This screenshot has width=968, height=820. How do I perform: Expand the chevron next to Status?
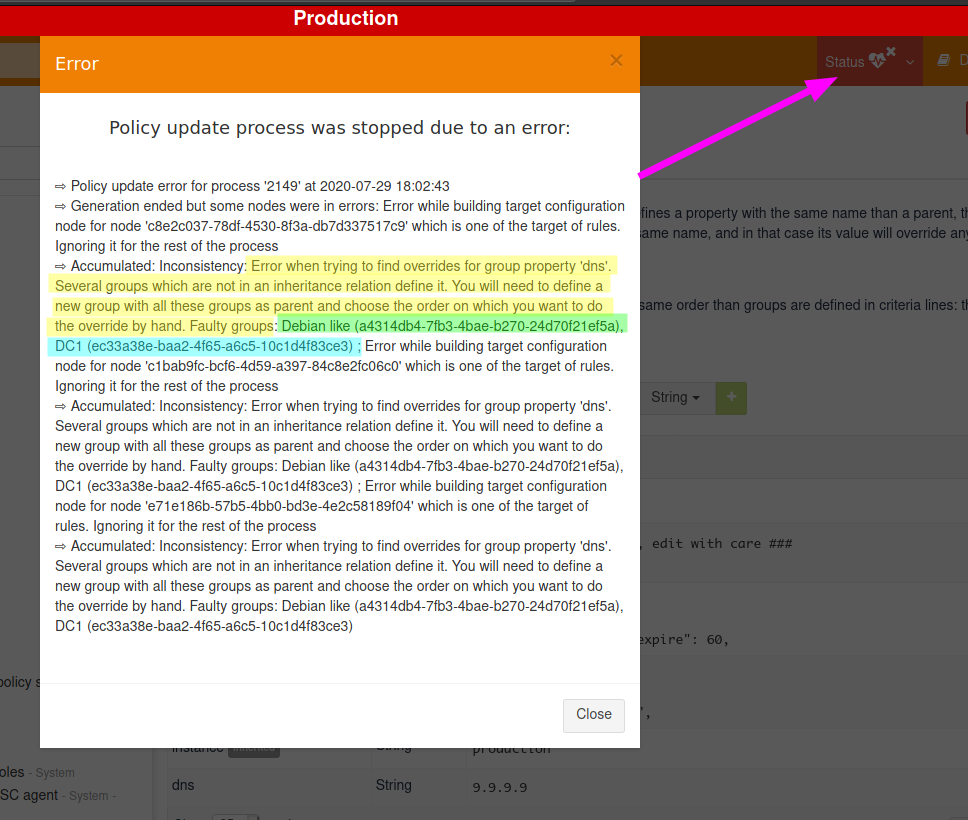(x=910, y=62)
